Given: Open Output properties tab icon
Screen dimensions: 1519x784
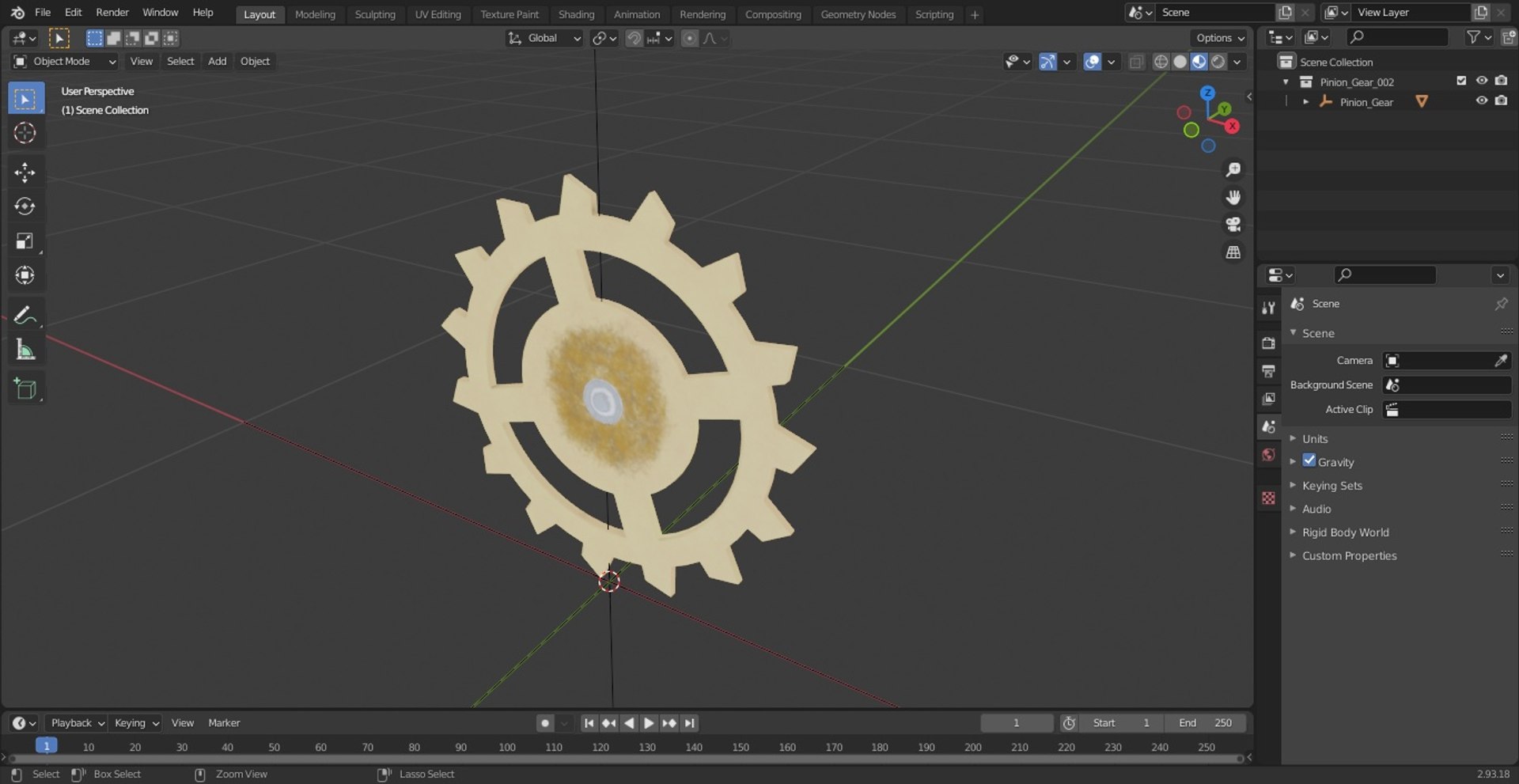Looking at the screenshot, I should [1268, 371].
